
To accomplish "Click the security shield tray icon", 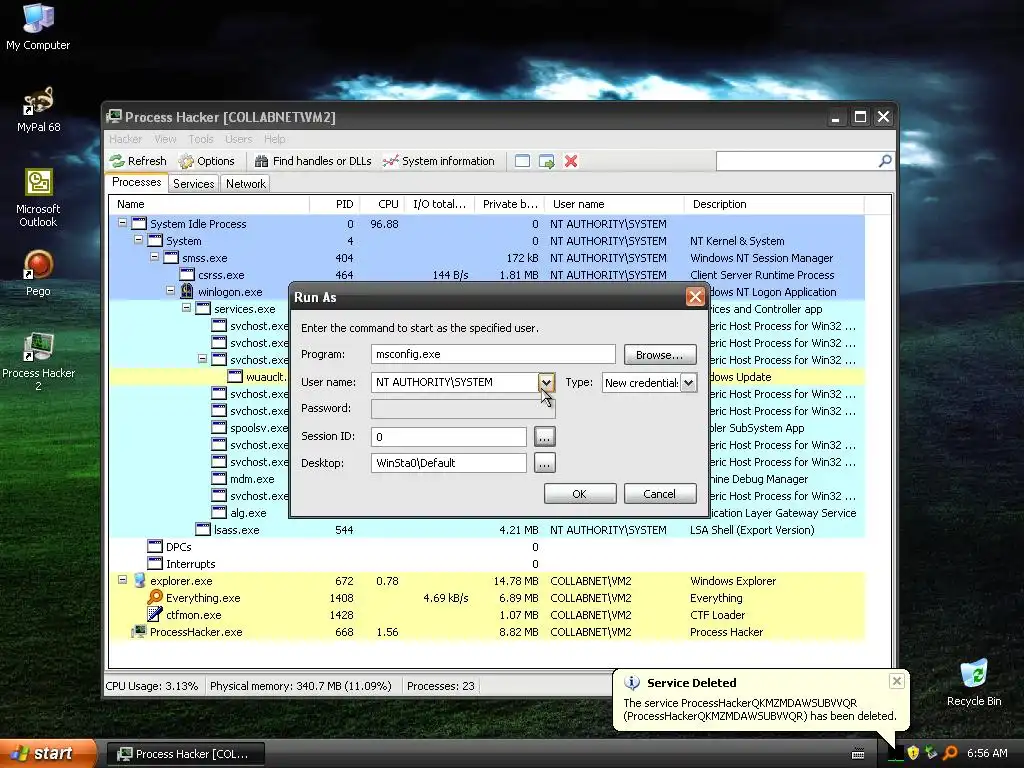I will 913,753.
